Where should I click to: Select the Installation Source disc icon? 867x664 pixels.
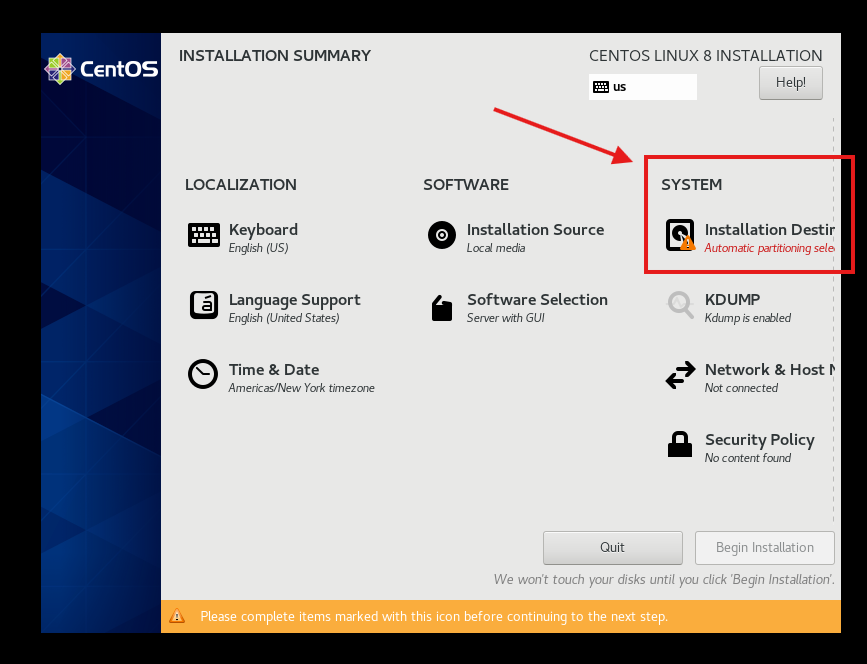coord(442,235)
